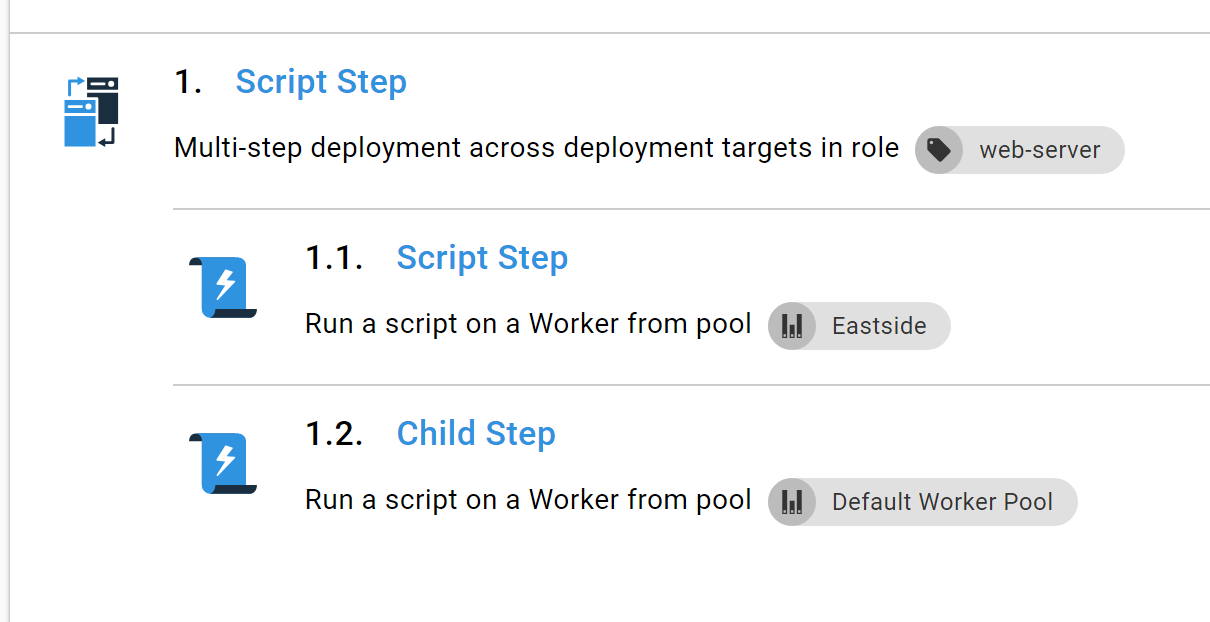This screenshot has width=1210, height=622.
Task: Click the worker pool icon beside Default Worker Pool
Action: pos(792,502)
